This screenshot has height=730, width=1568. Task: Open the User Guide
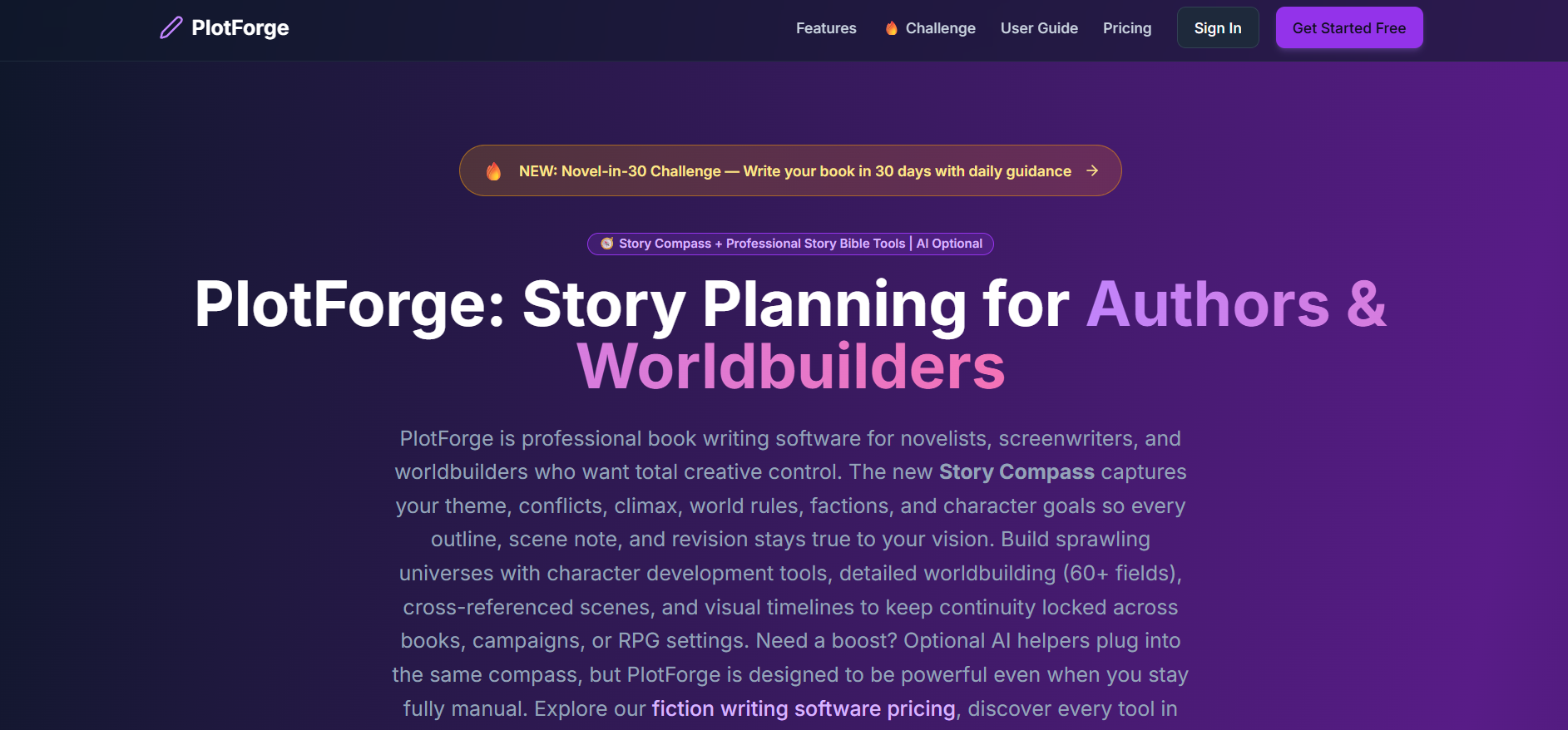(x=1039, y=27)
